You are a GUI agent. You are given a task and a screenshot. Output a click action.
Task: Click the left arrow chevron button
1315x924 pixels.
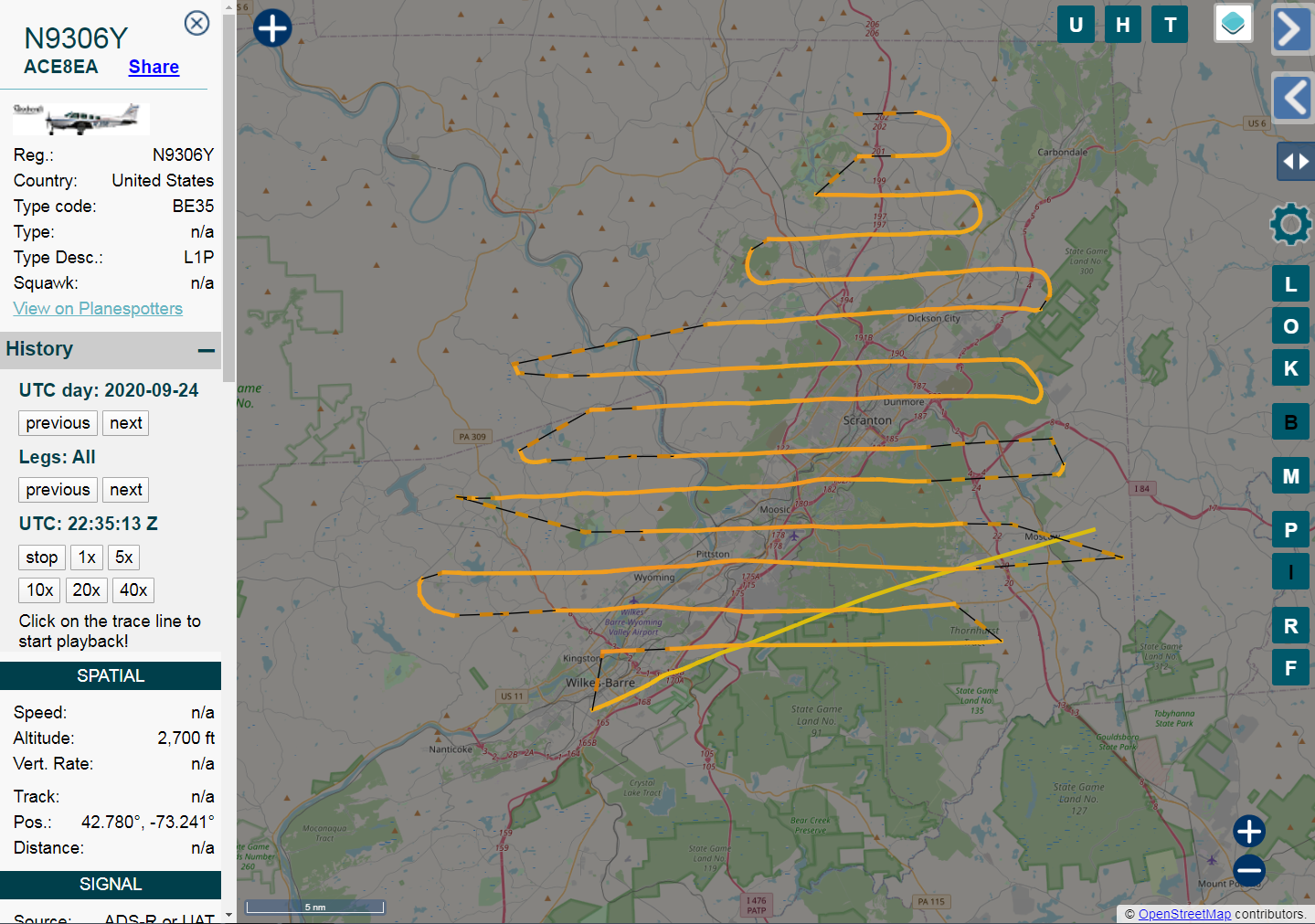click(1293, 97)
